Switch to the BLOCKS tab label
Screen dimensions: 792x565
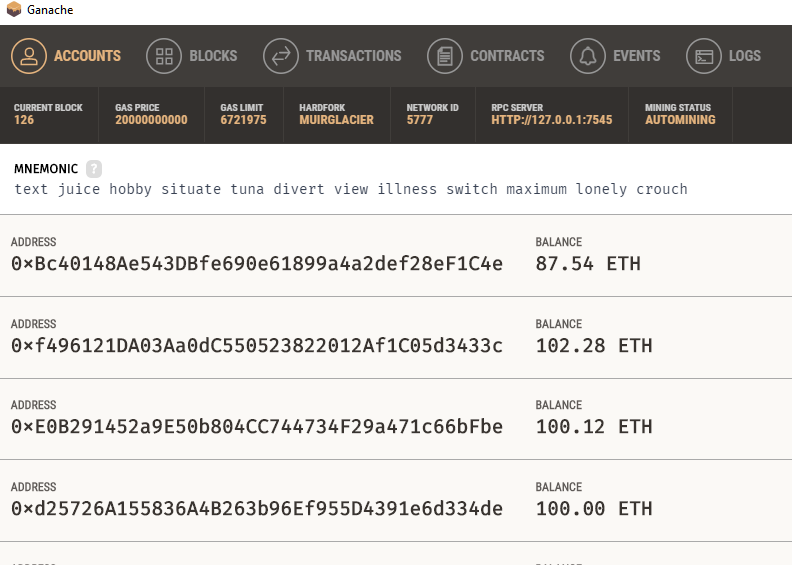click(213, 56)
